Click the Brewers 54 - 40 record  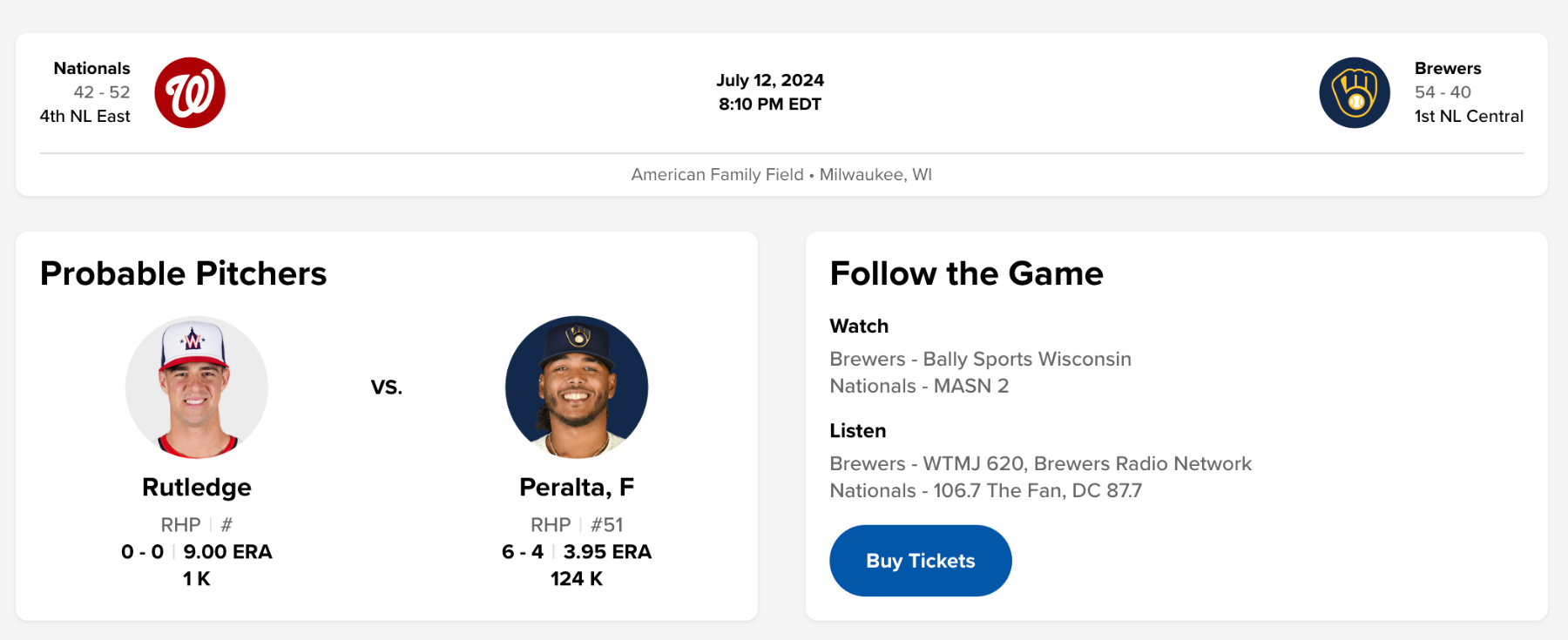[1443, 92]
